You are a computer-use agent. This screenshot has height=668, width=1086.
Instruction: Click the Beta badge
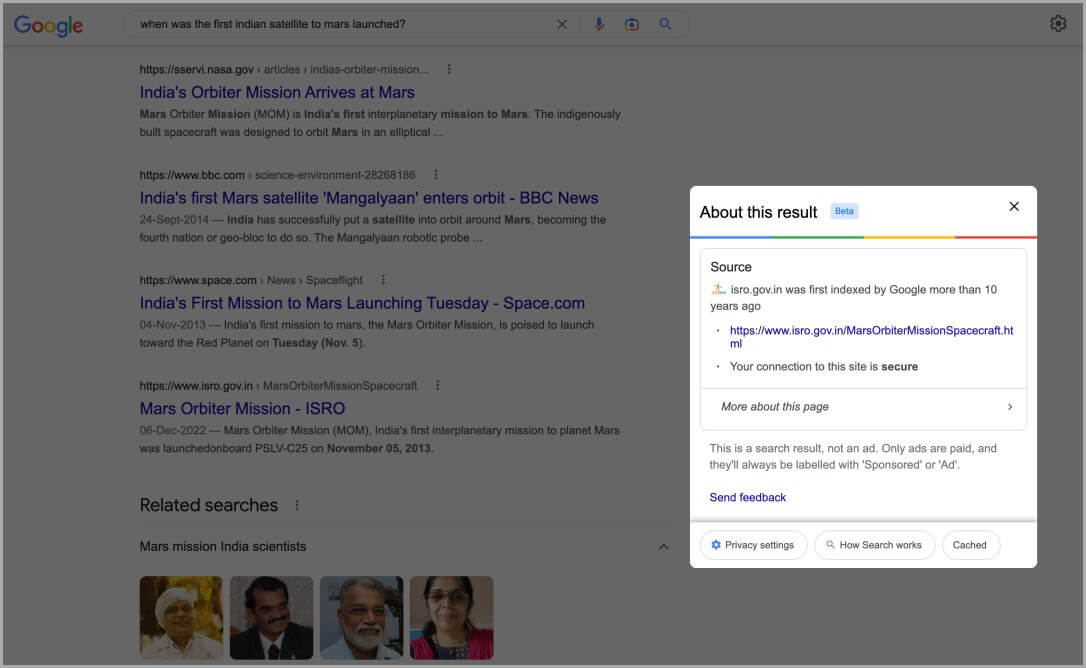(x=844, y=211)
